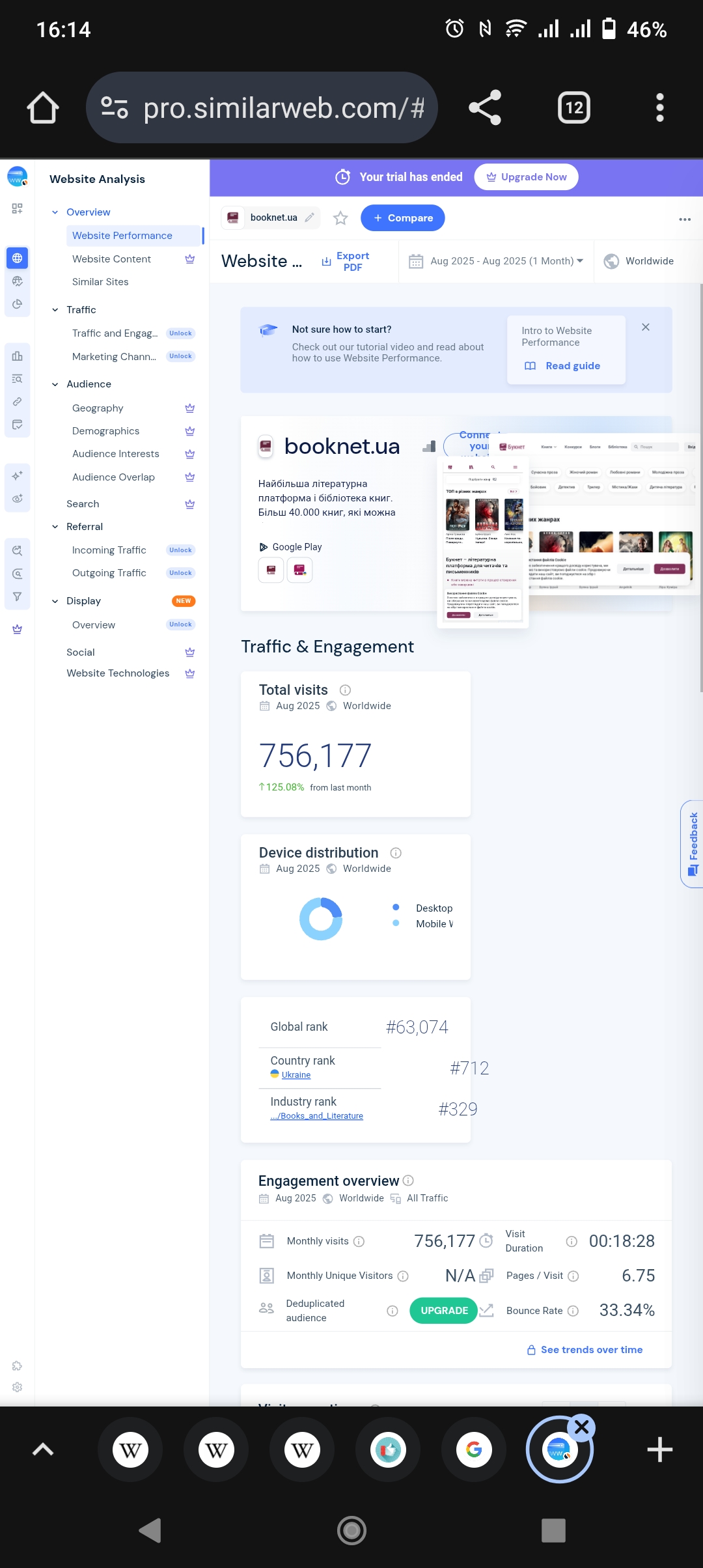Select the globe Website Analysis sidebar icon
The width and height of the screenshot is (703, 1568).
(18, 259)
